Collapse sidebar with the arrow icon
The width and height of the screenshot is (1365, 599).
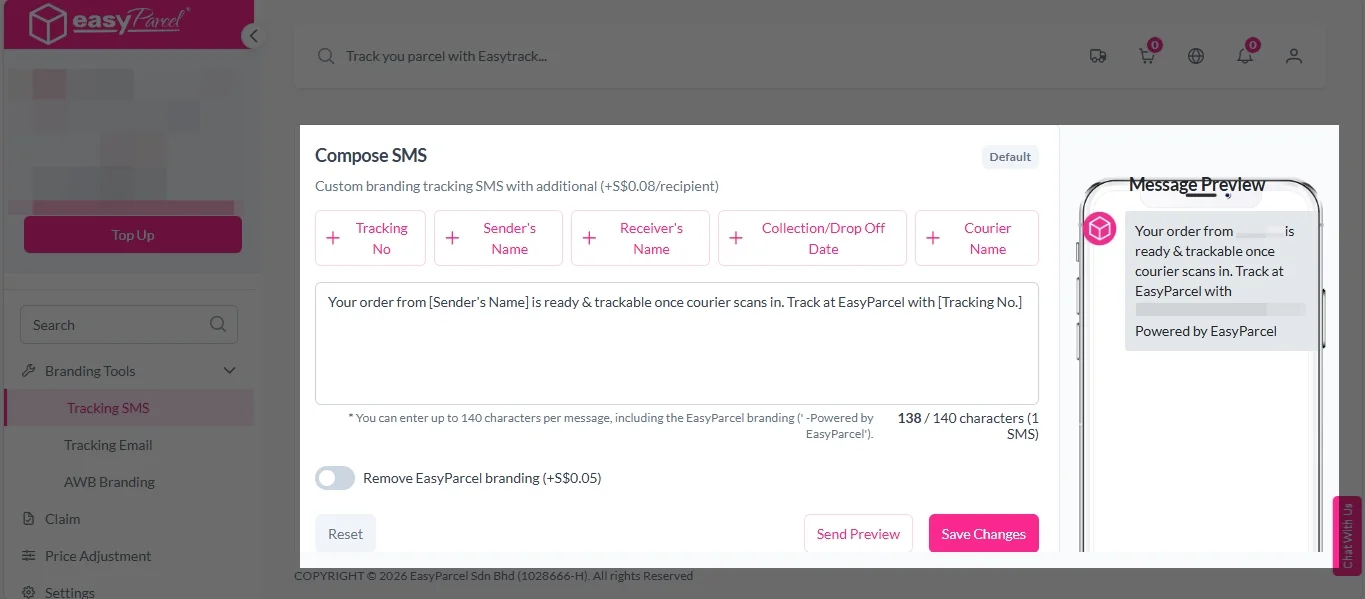pyautogui.click(x=253, y=36)
